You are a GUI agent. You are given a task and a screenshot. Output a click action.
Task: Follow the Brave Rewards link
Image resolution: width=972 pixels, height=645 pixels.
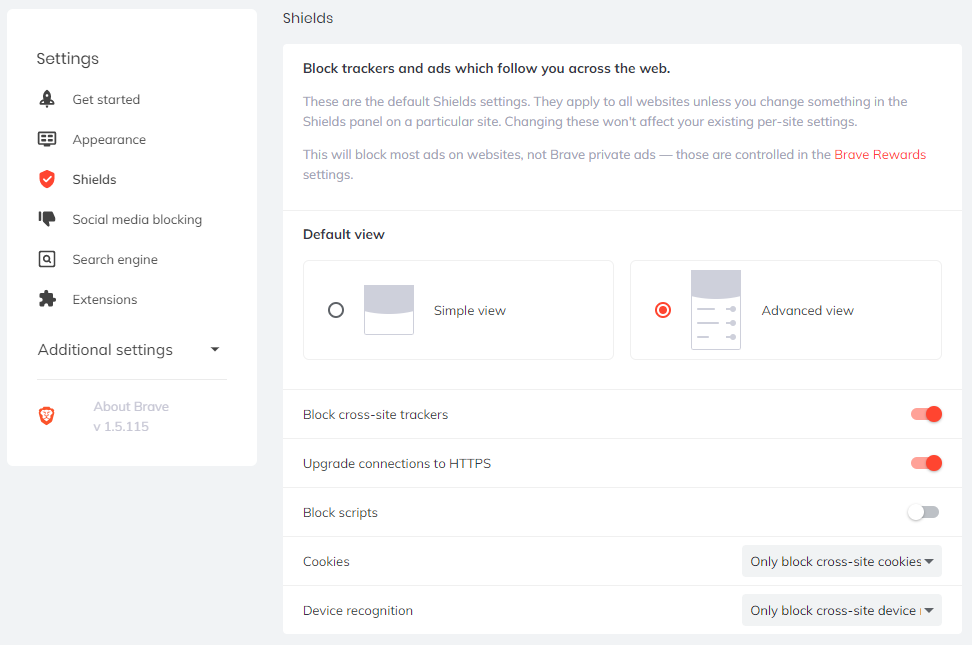[x=880, y=154]
